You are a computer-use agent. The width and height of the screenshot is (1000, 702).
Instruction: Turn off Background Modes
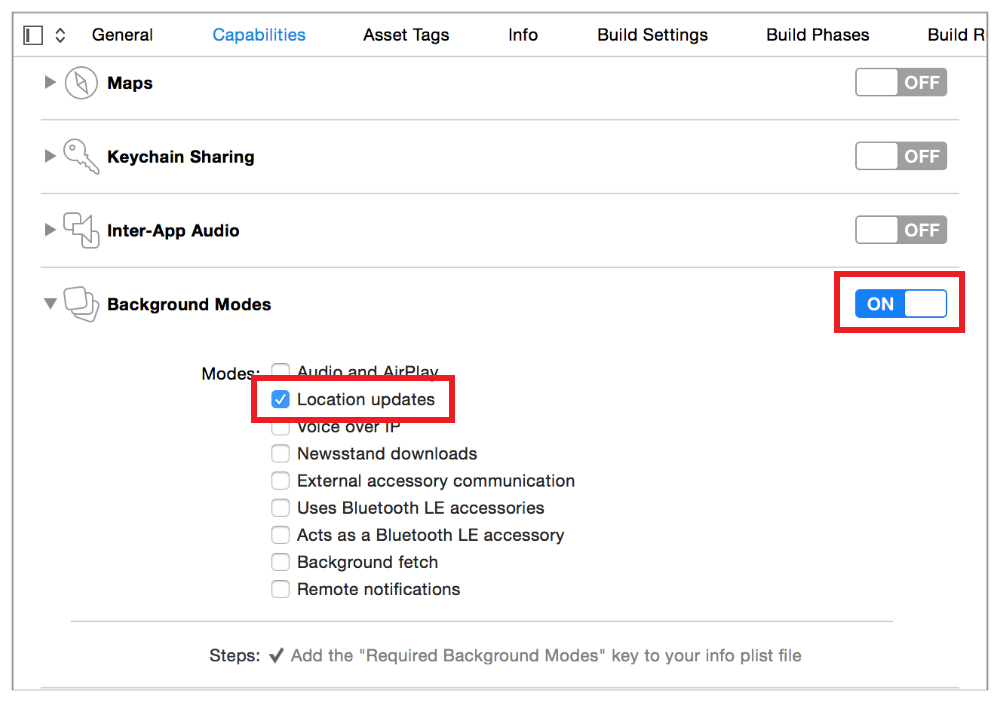[899, 303]
